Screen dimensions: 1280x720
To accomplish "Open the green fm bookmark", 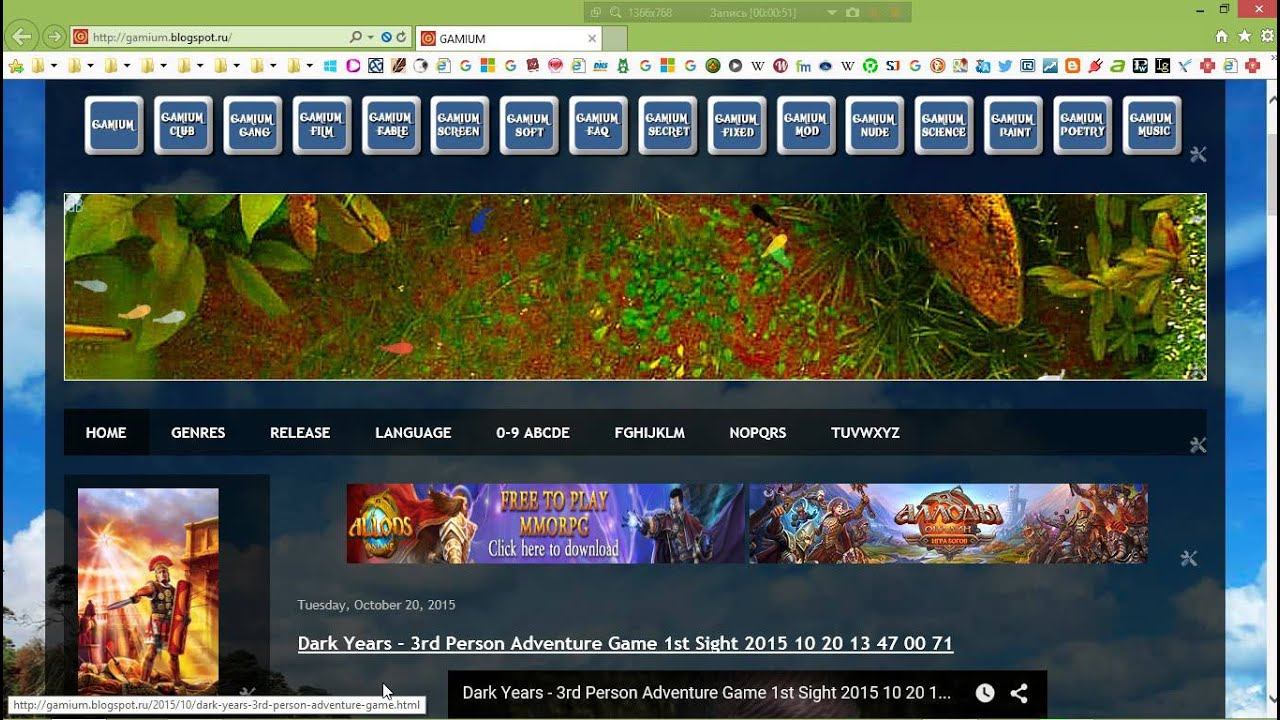I will click(803, 66).
